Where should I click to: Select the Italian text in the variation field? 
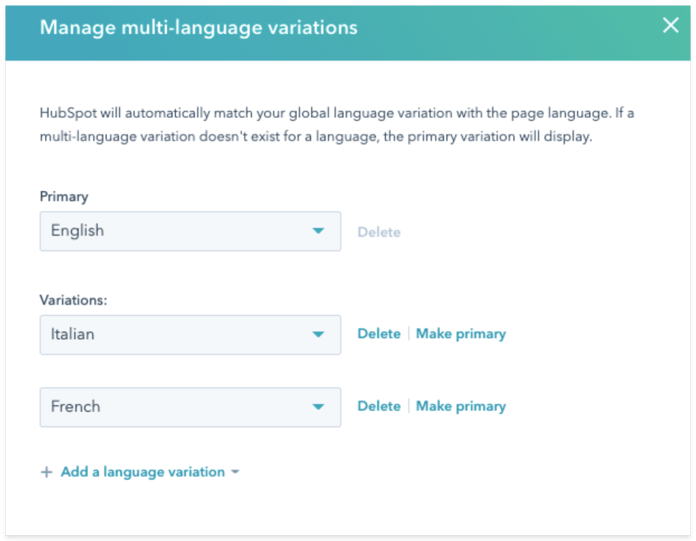tap(72, 334)
